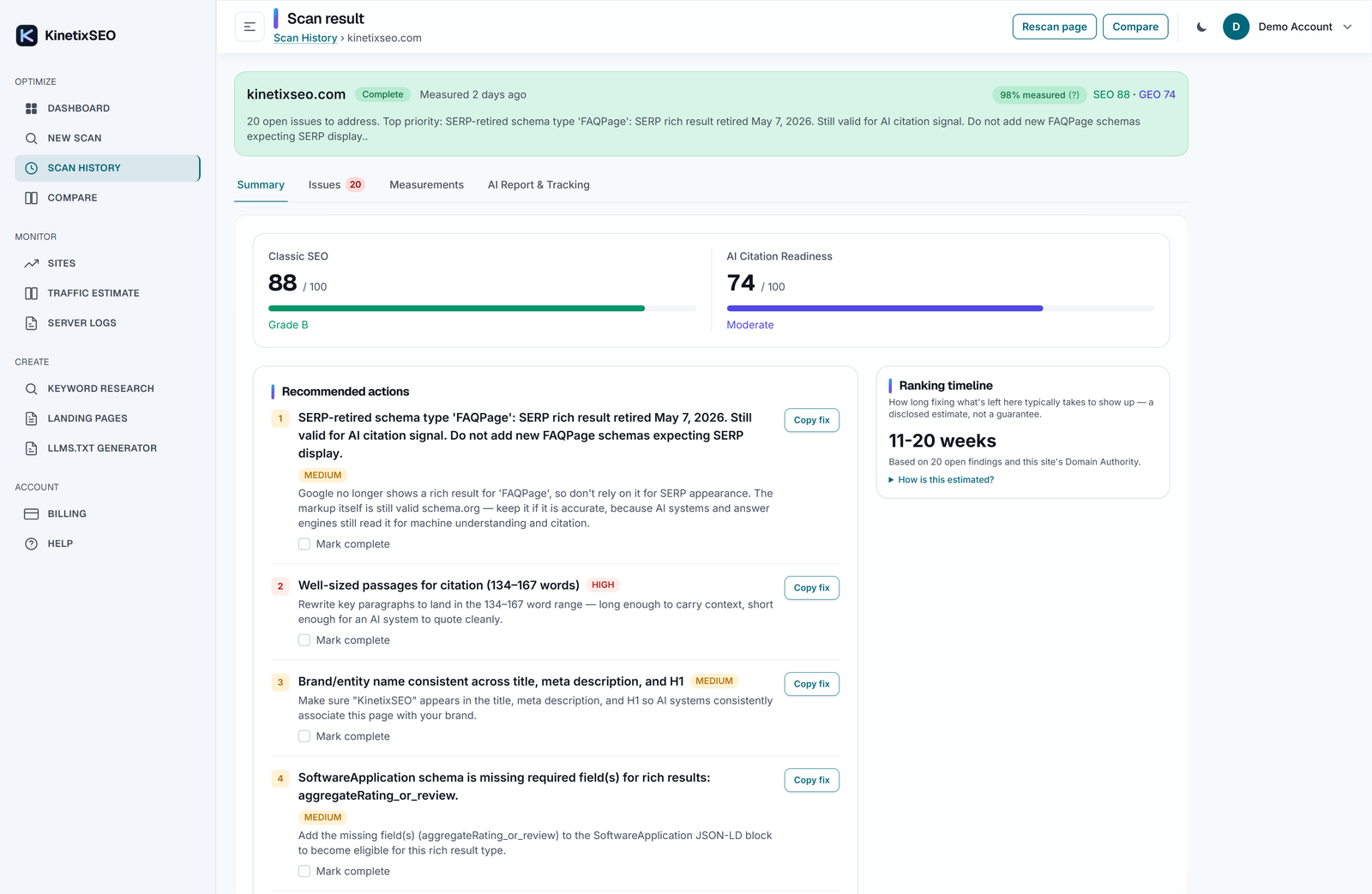This screenshot has width=1372, height=894.
Task: Click the Billing card icon
Action: 31,513
